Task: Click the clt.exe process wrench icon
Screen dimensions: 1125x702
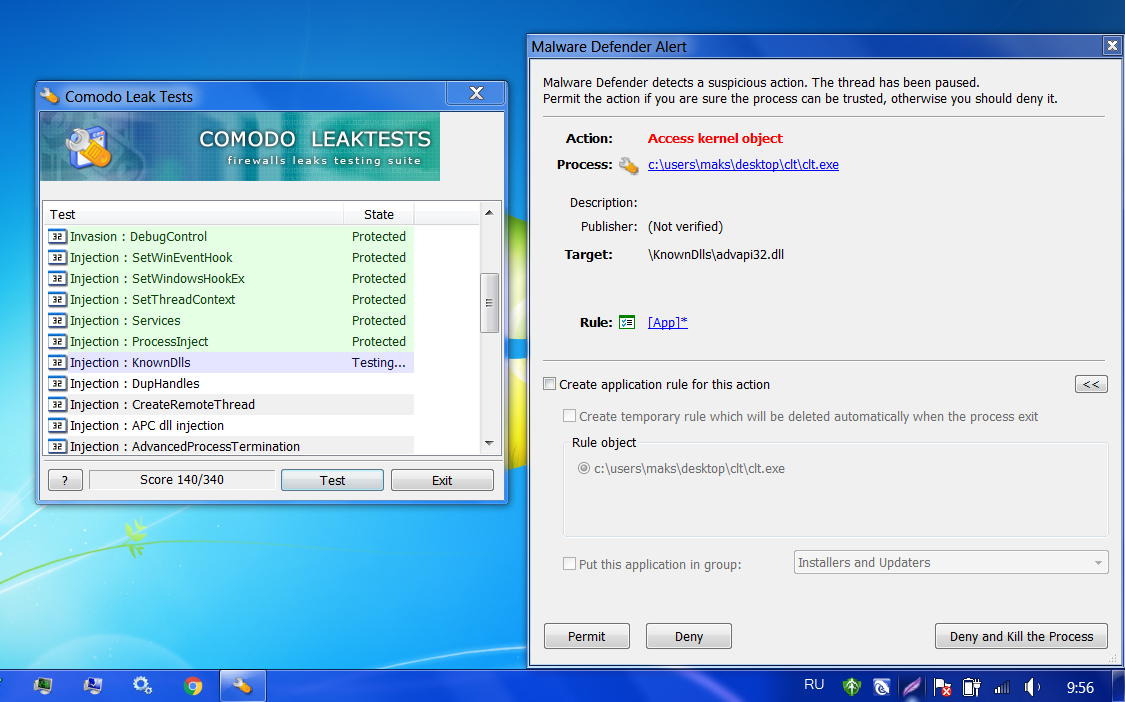Action: (628, 165)
